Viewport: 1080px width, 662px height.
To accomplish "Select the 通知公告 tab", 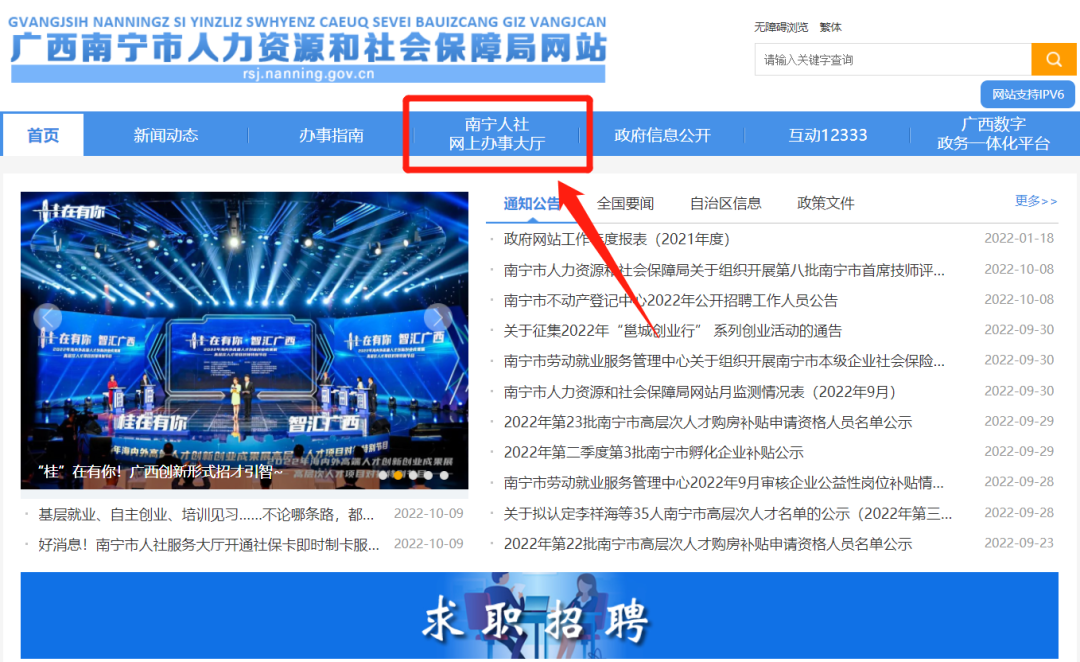I will [532, 203].
